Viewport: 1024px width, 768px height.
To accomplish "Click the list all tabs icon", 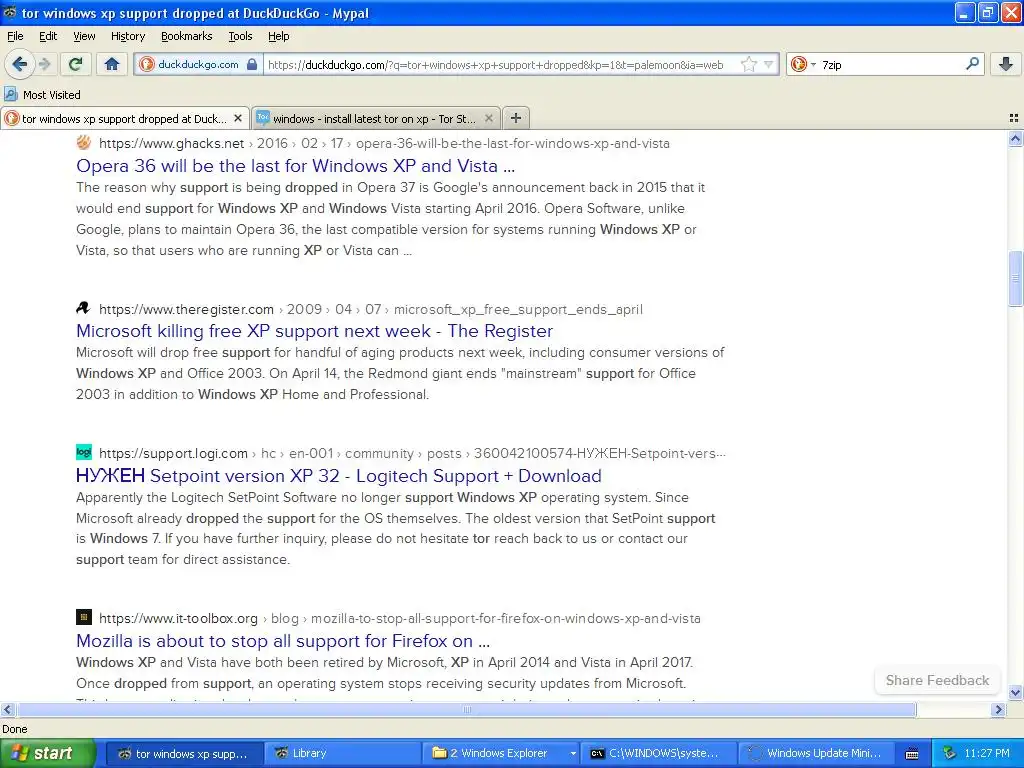I will (x=1014, y=118).
